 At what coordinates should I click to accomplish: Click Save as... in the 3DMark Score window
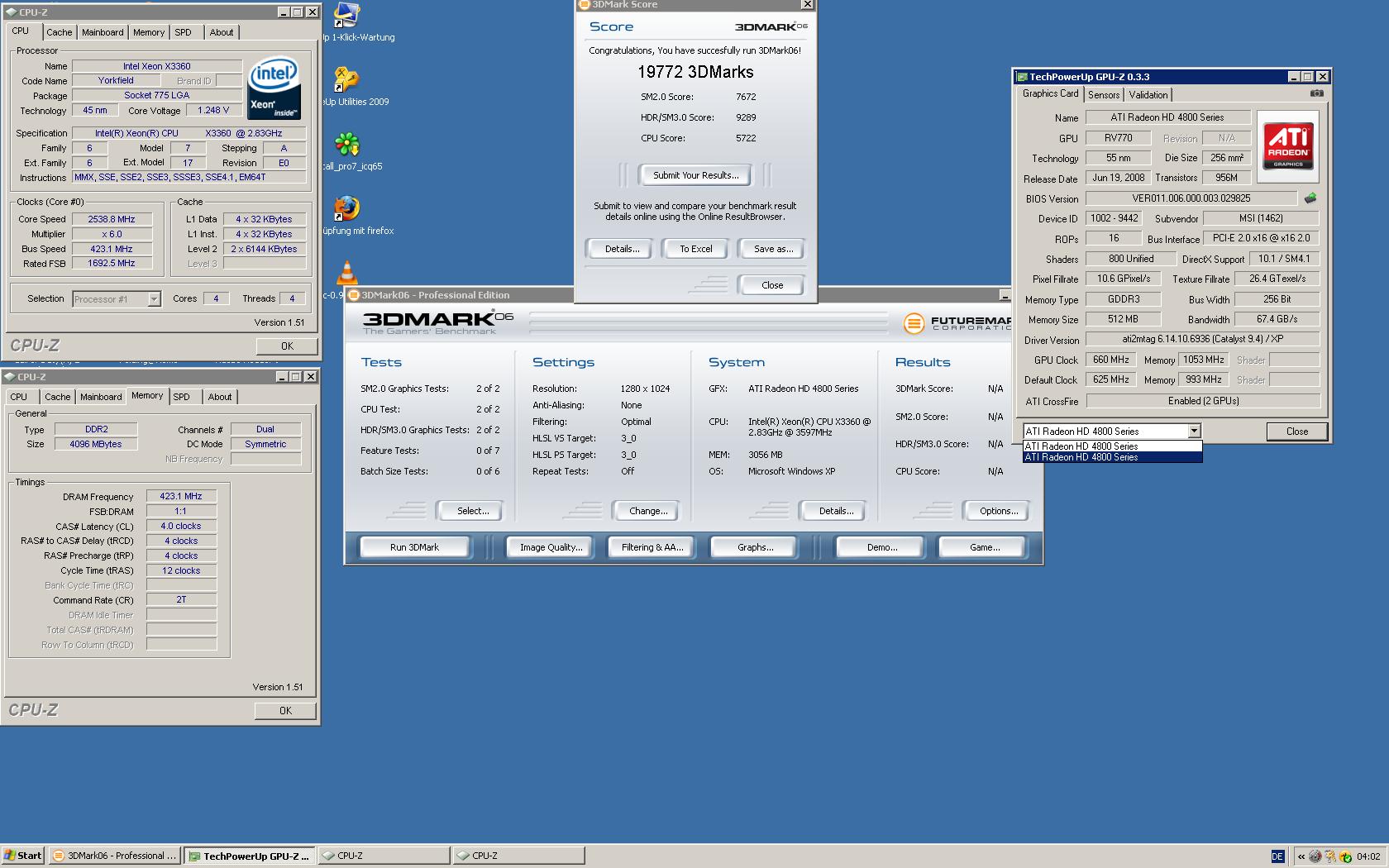(x=773, y=249)
